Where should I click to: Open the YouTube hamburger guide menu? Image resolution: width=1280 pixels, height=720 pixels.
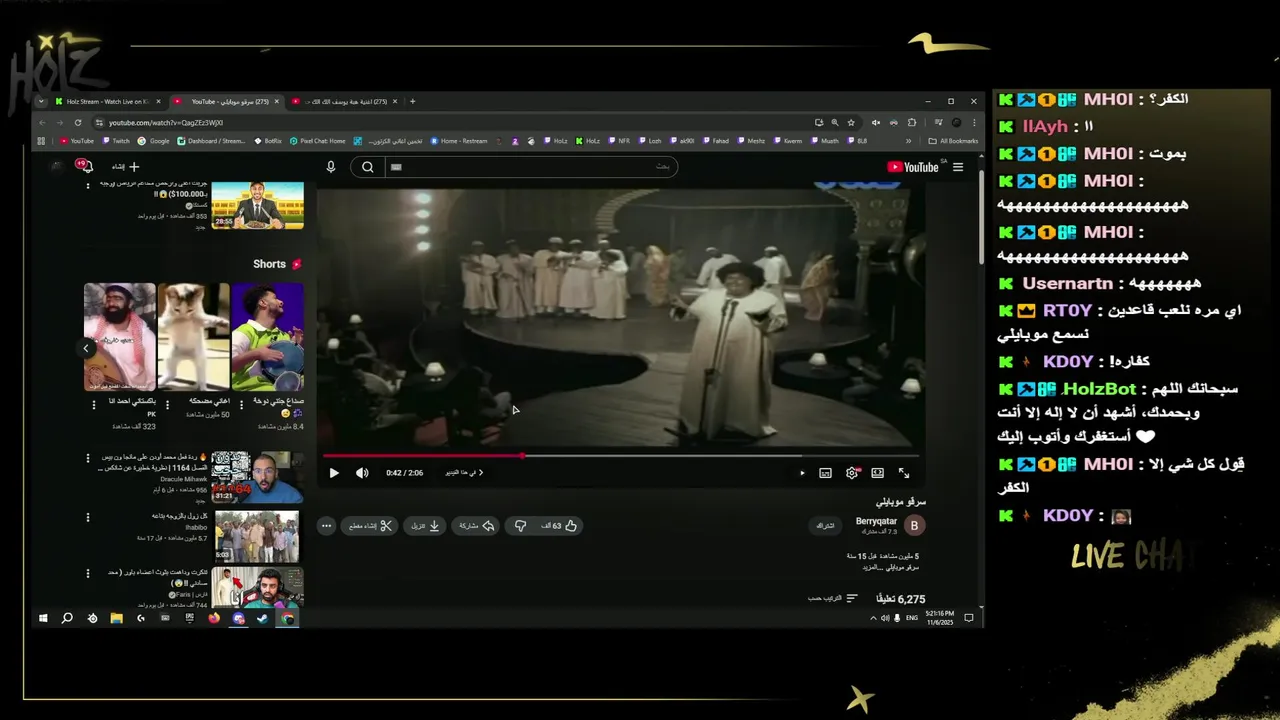pyautogui.click(x=958, y=167)
